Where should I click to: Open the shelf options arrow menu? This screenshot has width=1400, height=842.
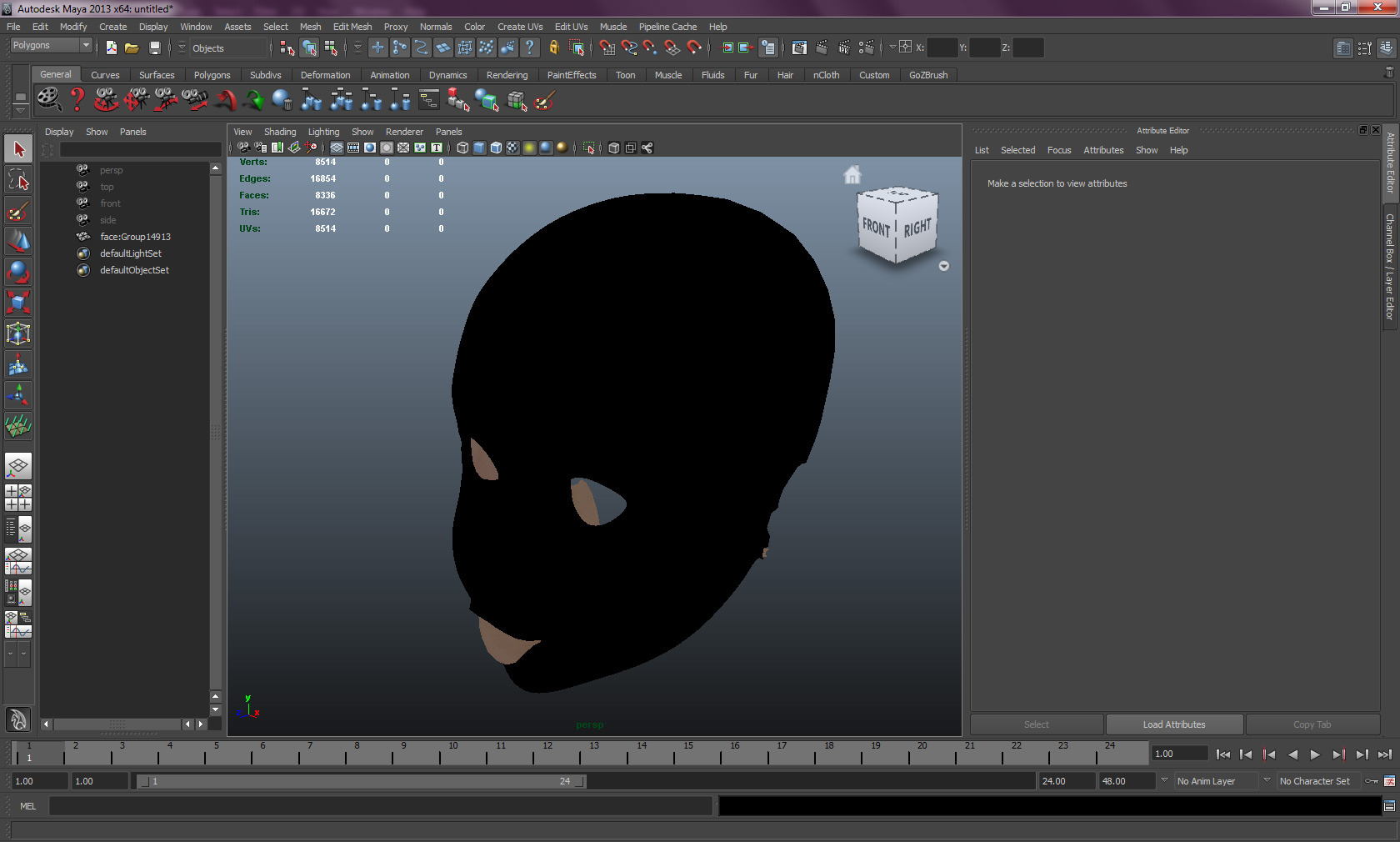click(x=20, y=109)
